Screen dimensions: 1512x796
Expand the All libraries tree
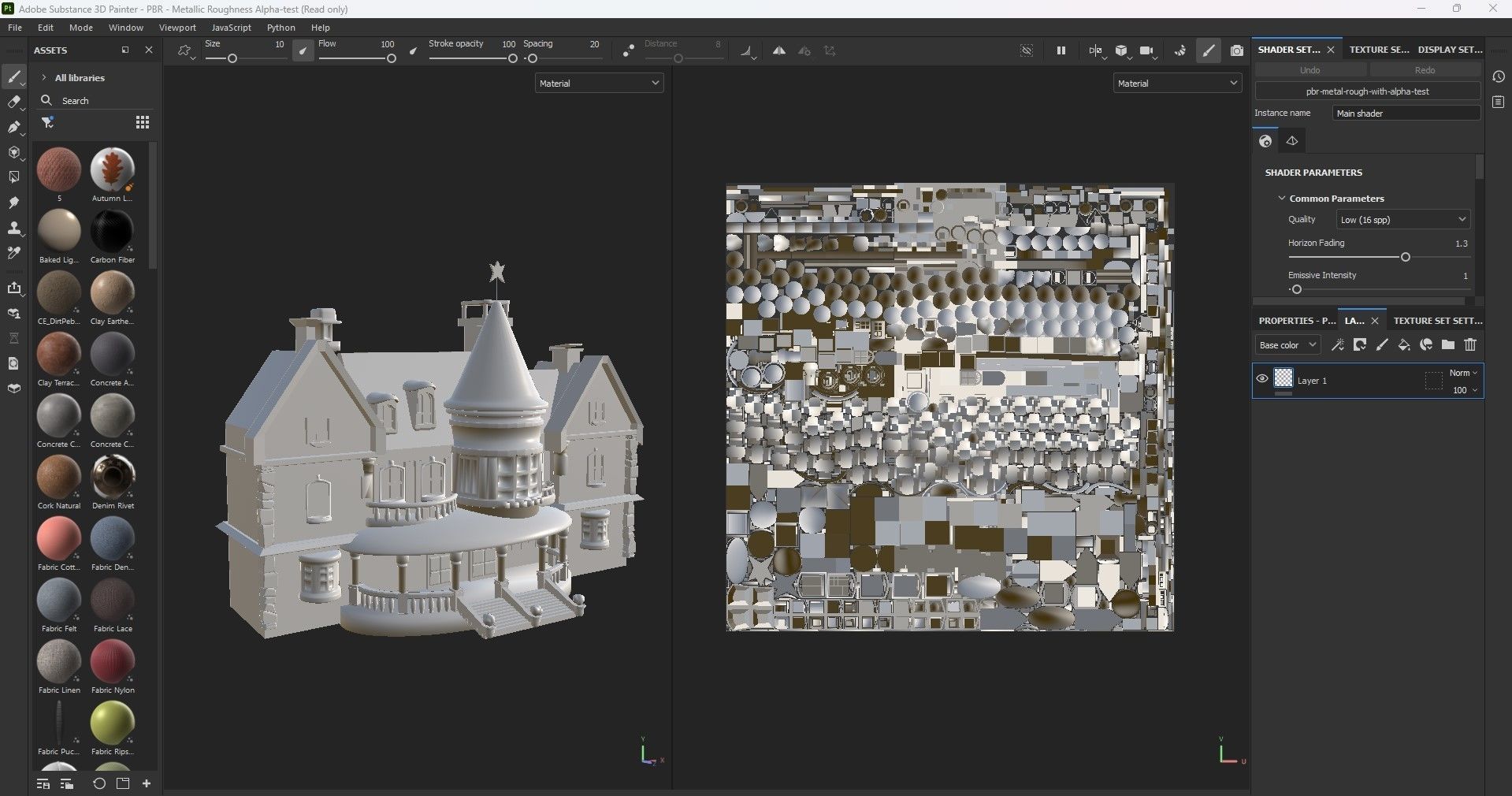(44, 78)
